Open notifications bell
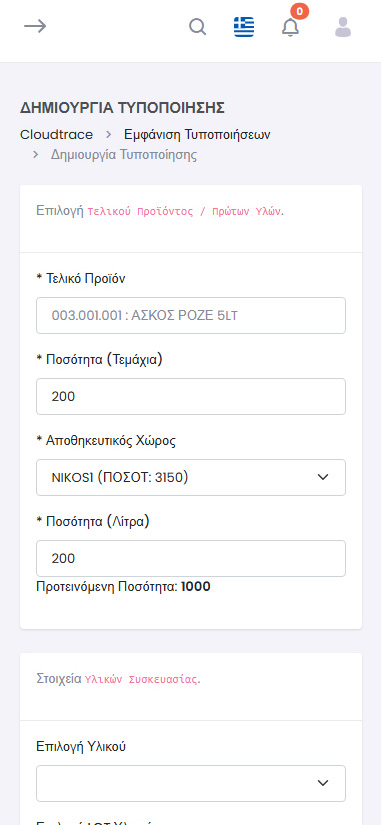The image size is (381, 825). tap(290, 27)
